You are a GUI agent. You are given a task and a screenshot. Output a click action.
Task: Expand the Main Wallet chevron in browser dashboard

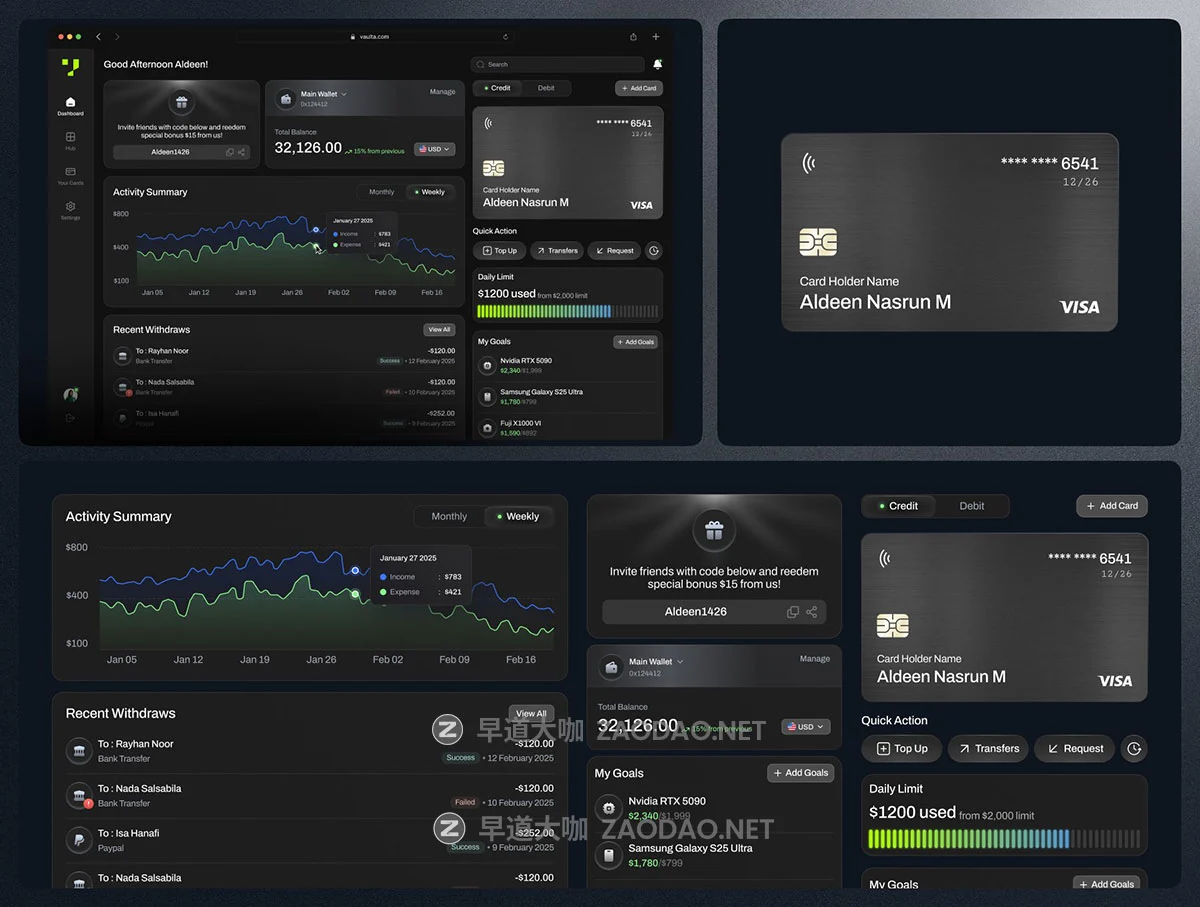[x=344, y=94]
